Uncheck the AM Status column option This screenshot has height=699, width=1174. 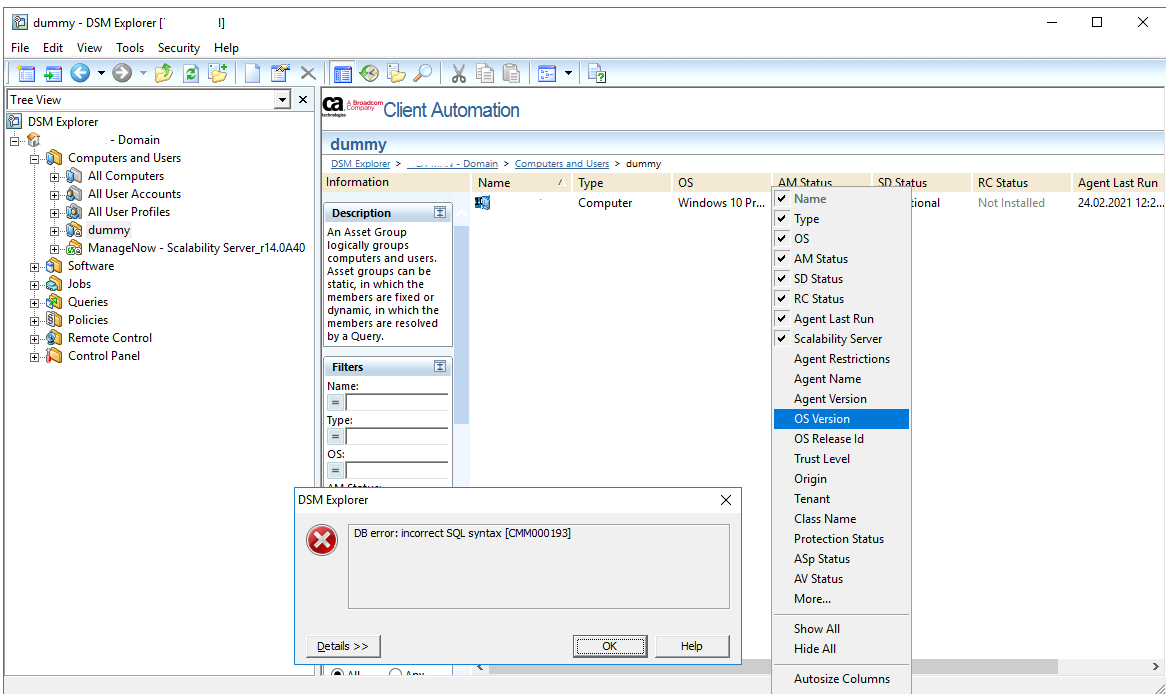pyautogui.click(x=782, y=259)
